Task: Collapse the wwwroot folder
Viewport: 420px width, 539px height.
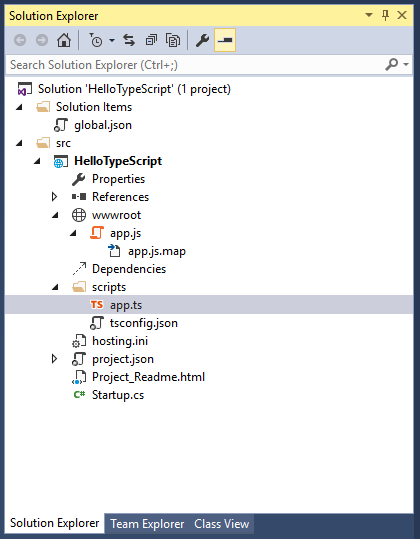Action: pos(55,215)
